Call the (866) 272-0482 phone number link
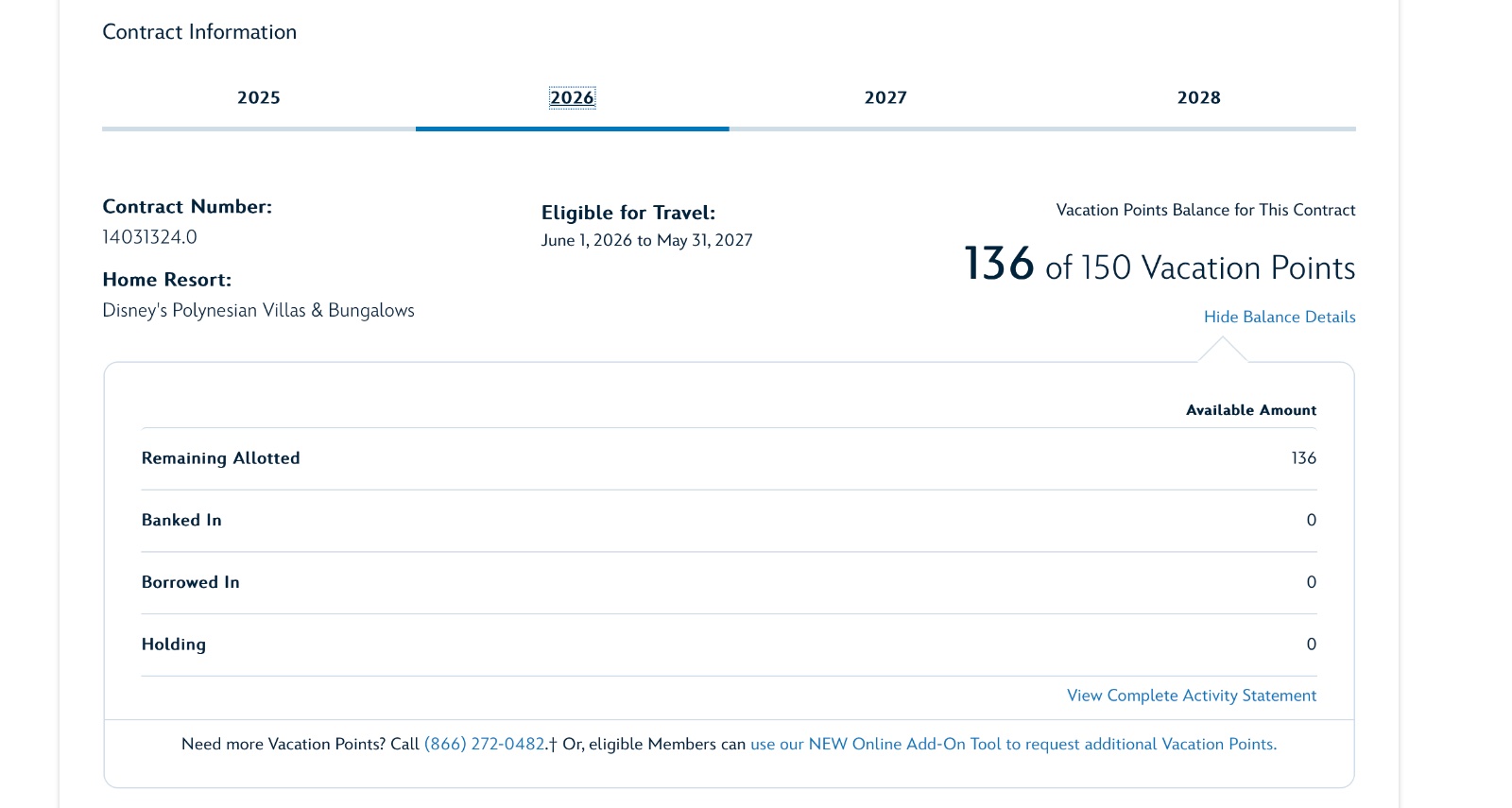Image resolution: width=1512 pixels, height=808 pixels. [485, 745]
